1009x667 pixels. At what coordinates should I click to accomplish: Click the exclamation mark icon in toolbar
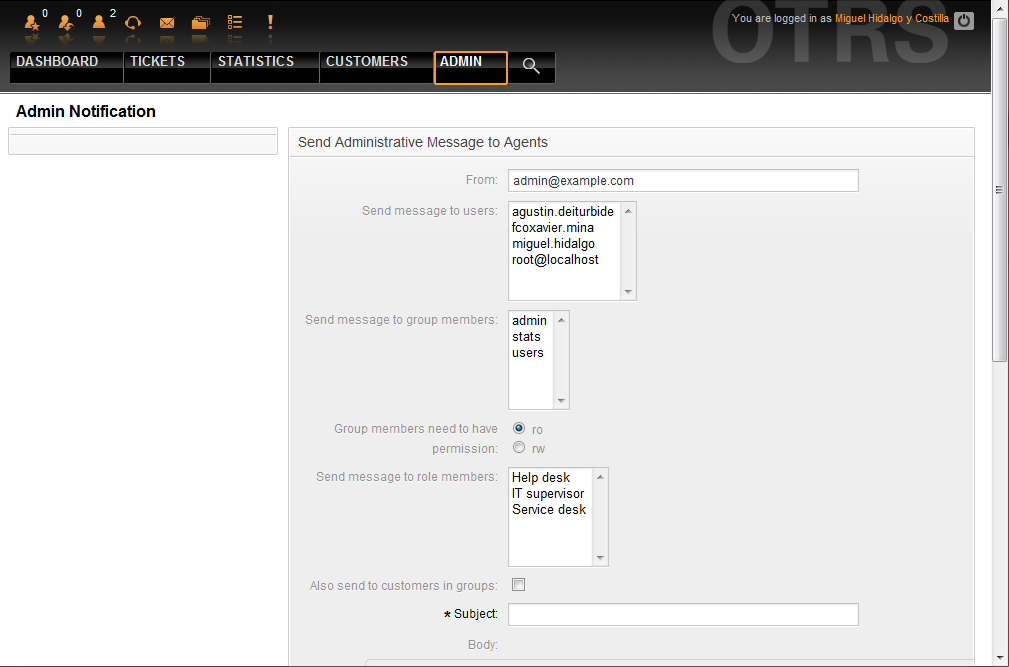click(270, 22)
